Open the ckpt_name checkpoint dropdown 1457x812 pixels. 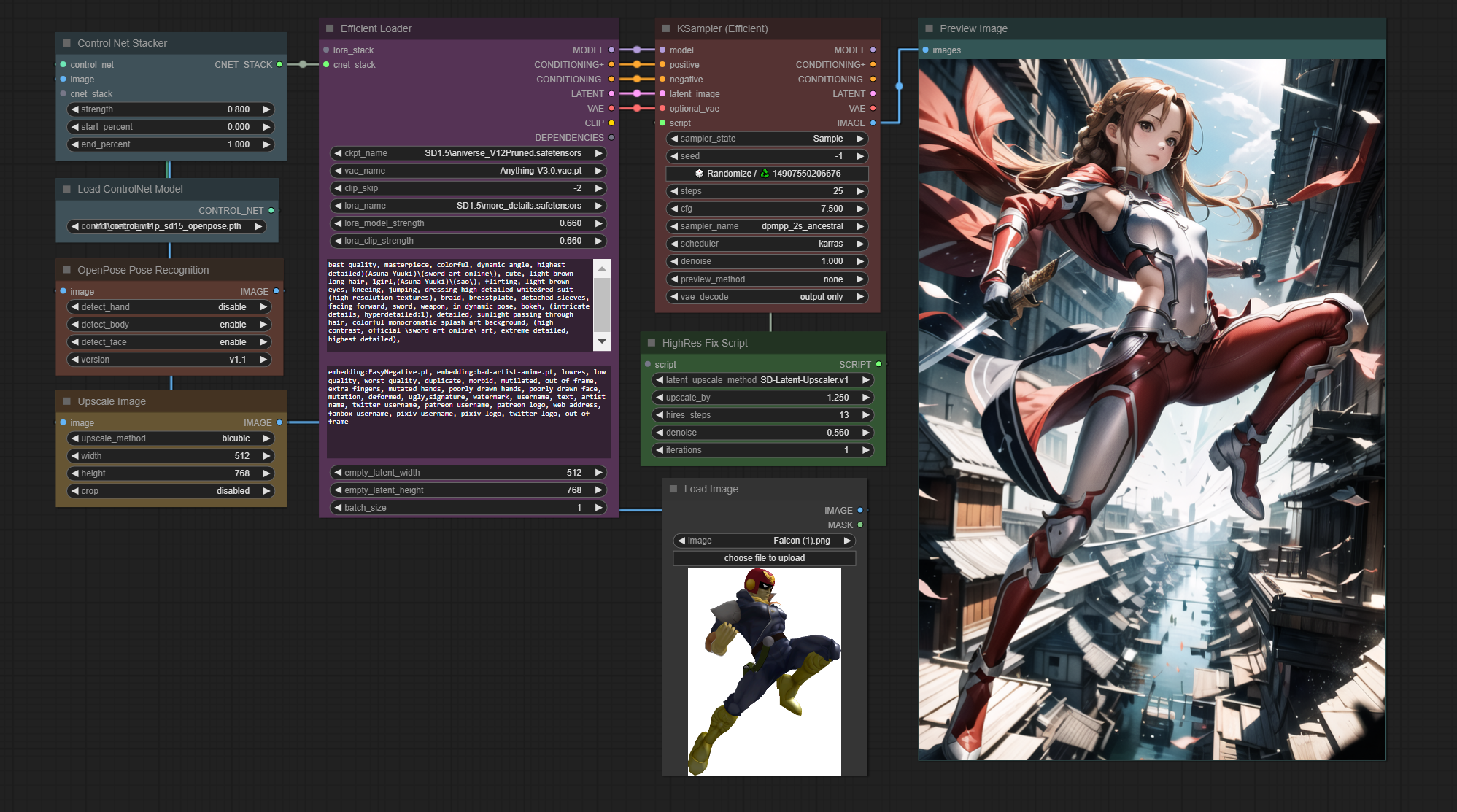coord(467,153)
